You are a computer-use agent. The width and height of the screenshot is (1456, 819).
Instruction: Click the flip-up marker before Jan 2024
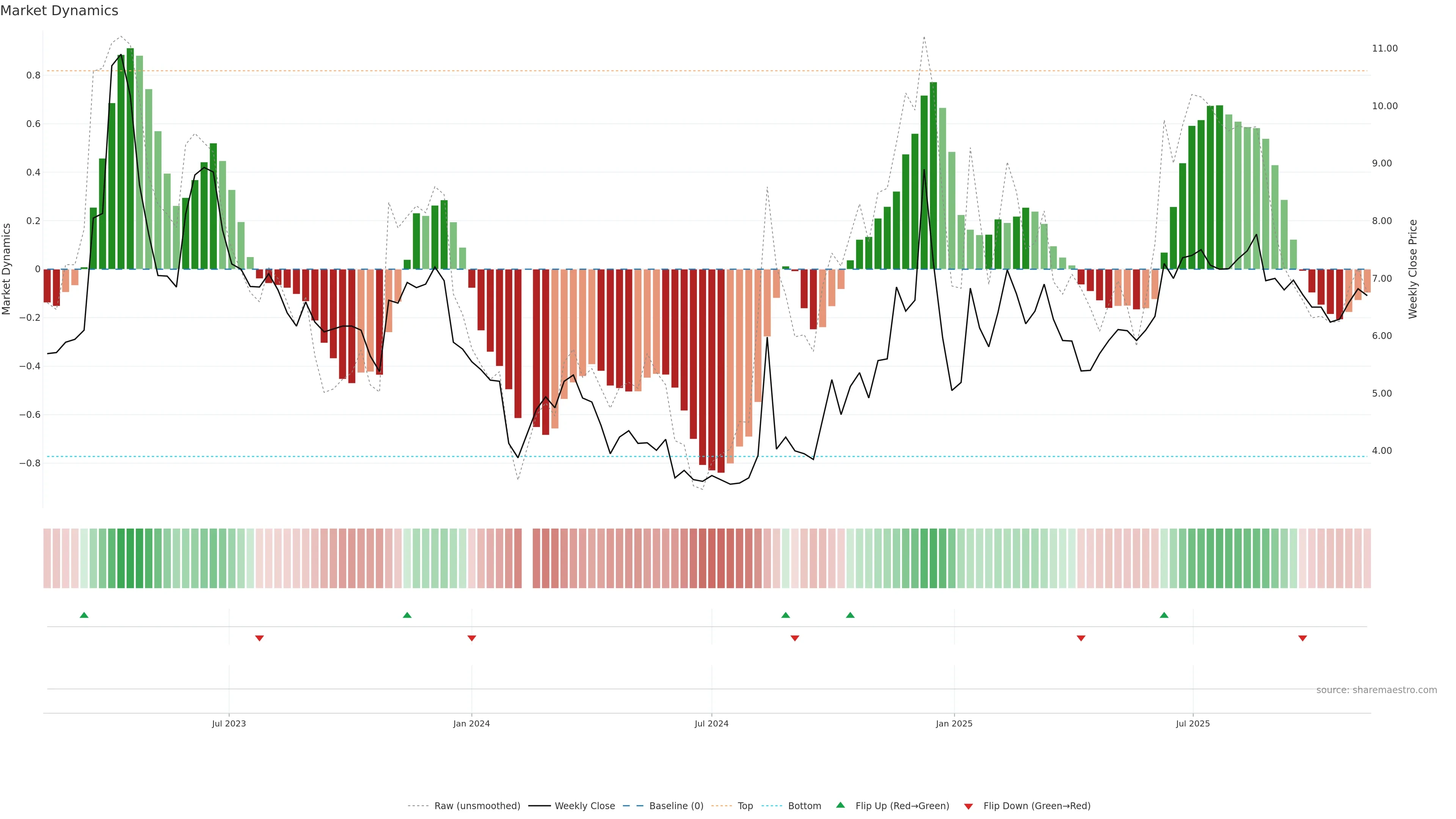coord(407,615)
